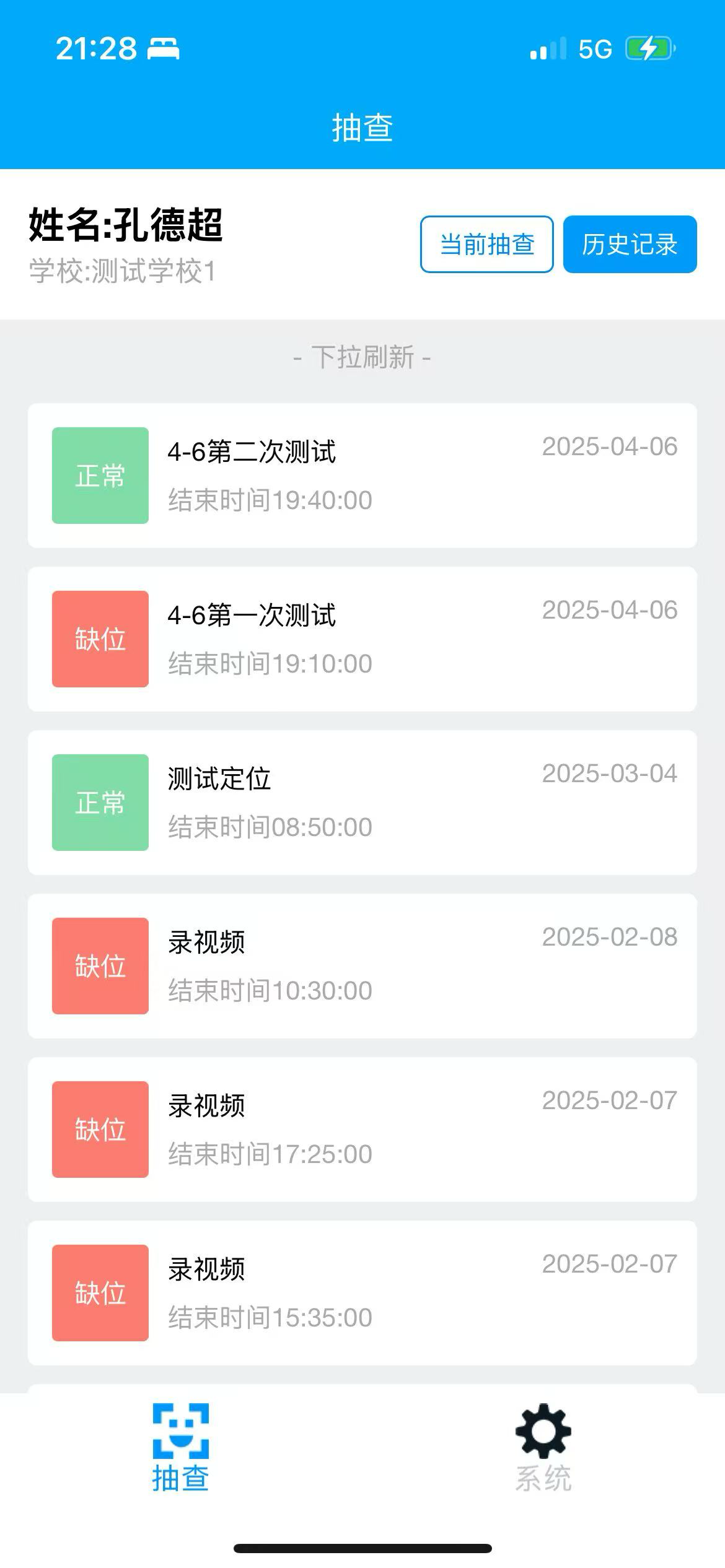Open the 4-6第二次测试 record
725x1568 pixels.
(362, 476)
